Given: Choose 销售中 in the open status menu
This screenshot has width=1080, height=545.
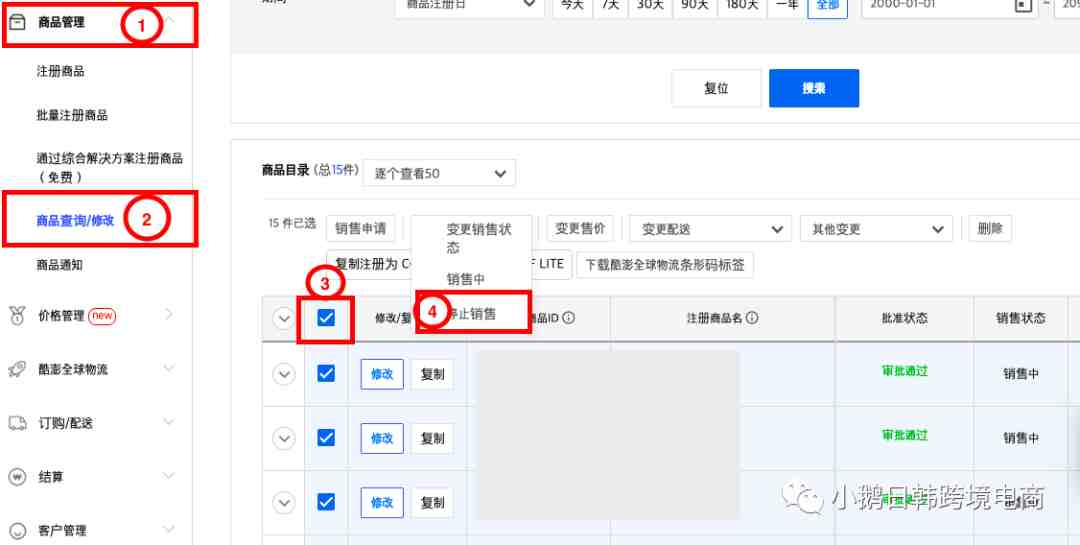Looking at the screenshot, I should click(x=466, y=280).
